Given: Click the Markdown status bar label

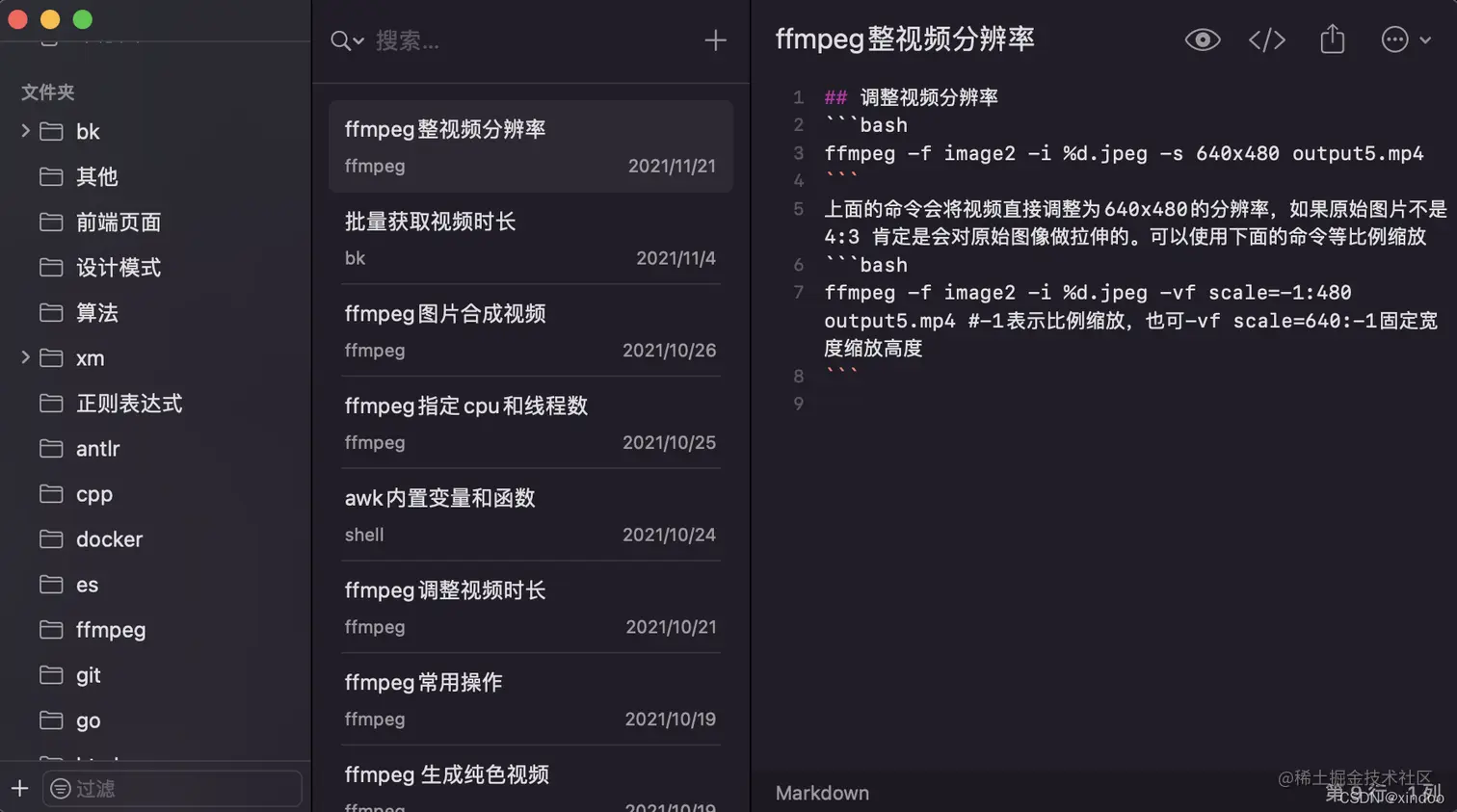Looking at the screenshot, I should tap(821, 794).
